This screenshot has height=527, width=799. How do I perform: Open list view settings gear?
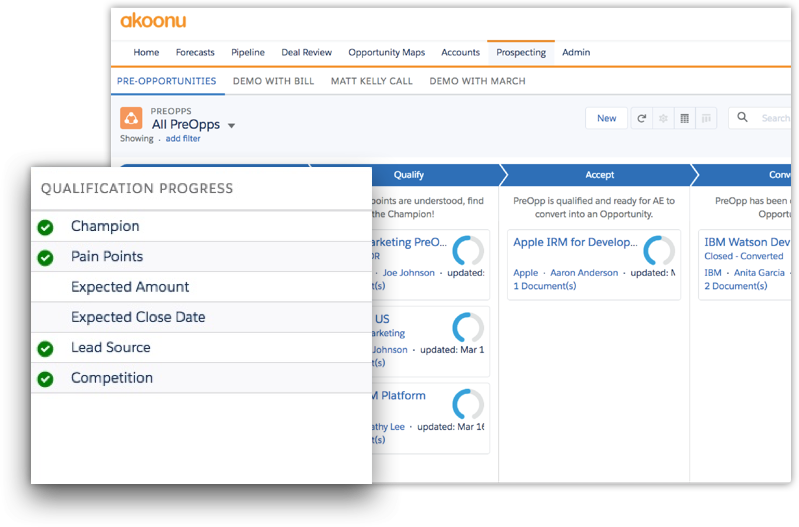coord(663,118)
